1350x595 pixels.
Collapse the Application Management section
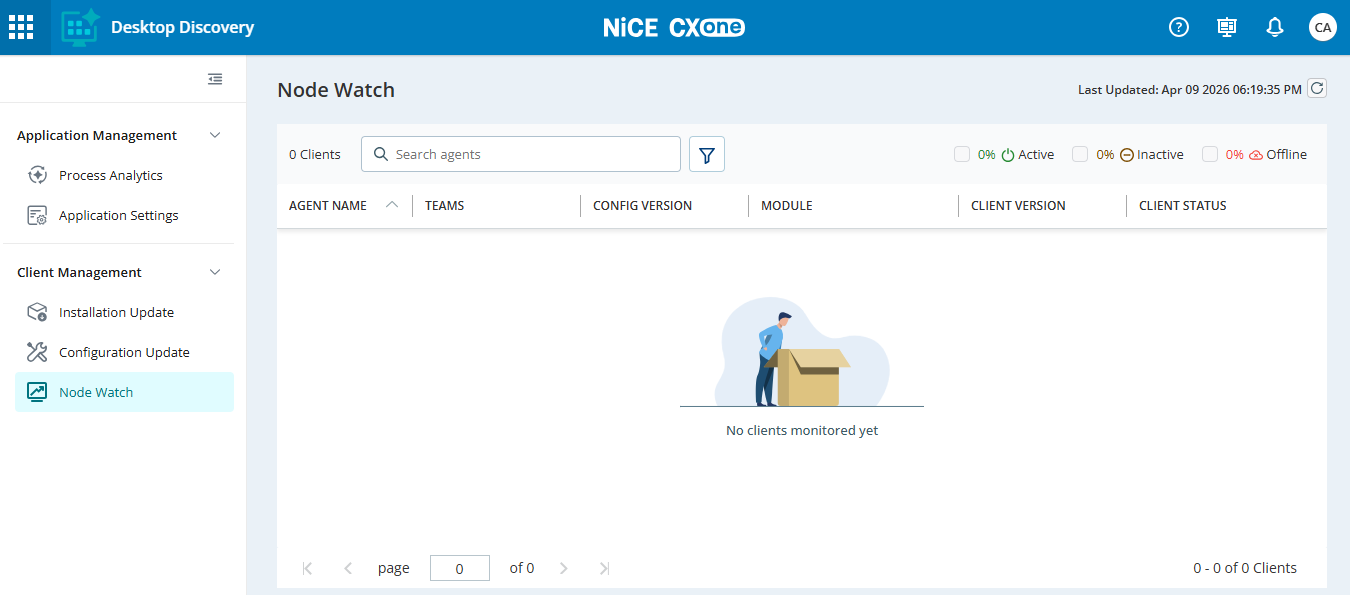pos(215,135)
